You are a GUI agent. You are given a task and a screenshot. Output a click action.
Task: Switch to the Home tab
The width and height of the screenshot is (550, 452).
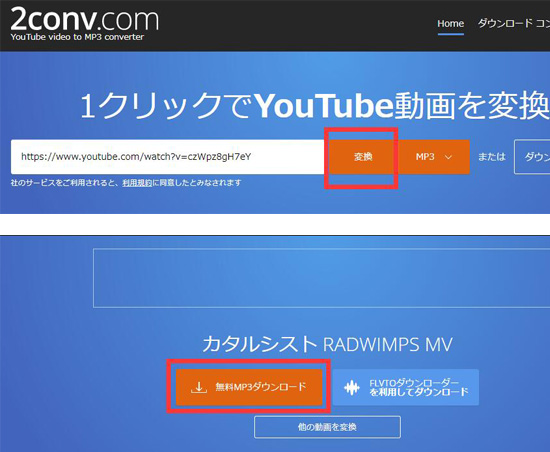(x=450, y=23)
